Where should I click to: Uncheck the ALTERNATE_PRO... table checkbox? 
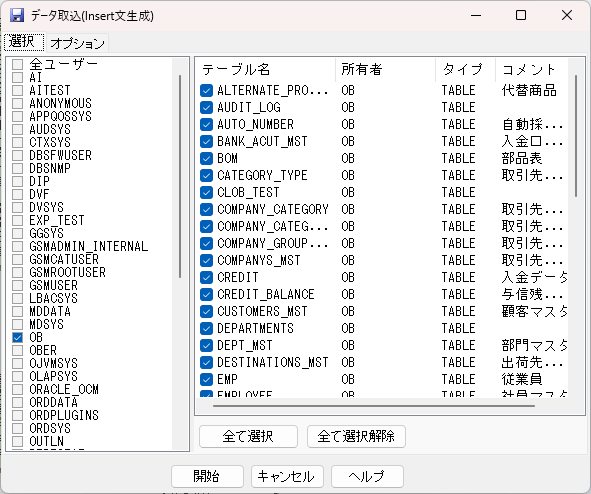(206, 90)
